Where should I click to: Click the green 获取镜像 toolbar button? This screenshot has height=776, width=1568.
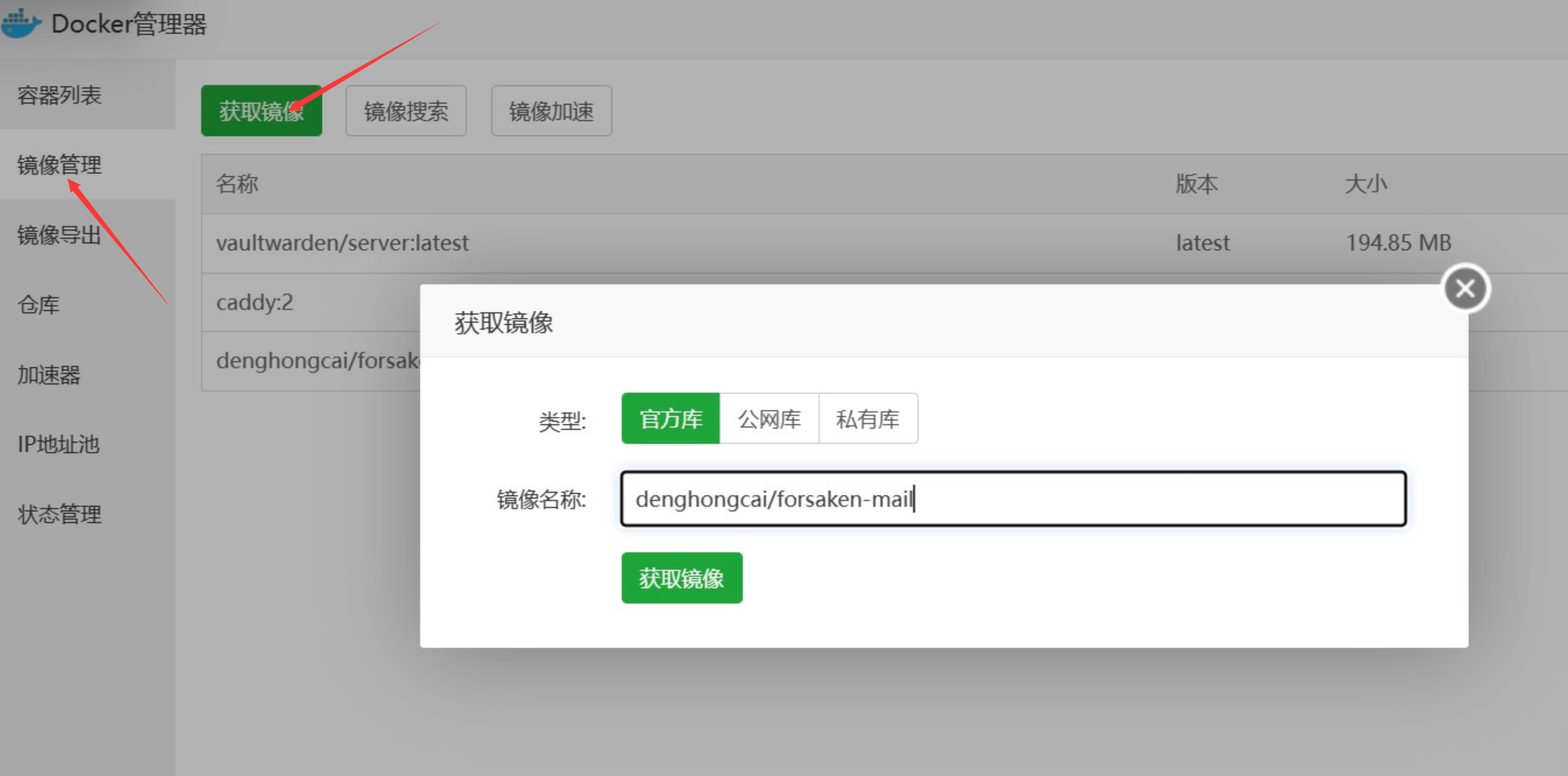point(261,110)
